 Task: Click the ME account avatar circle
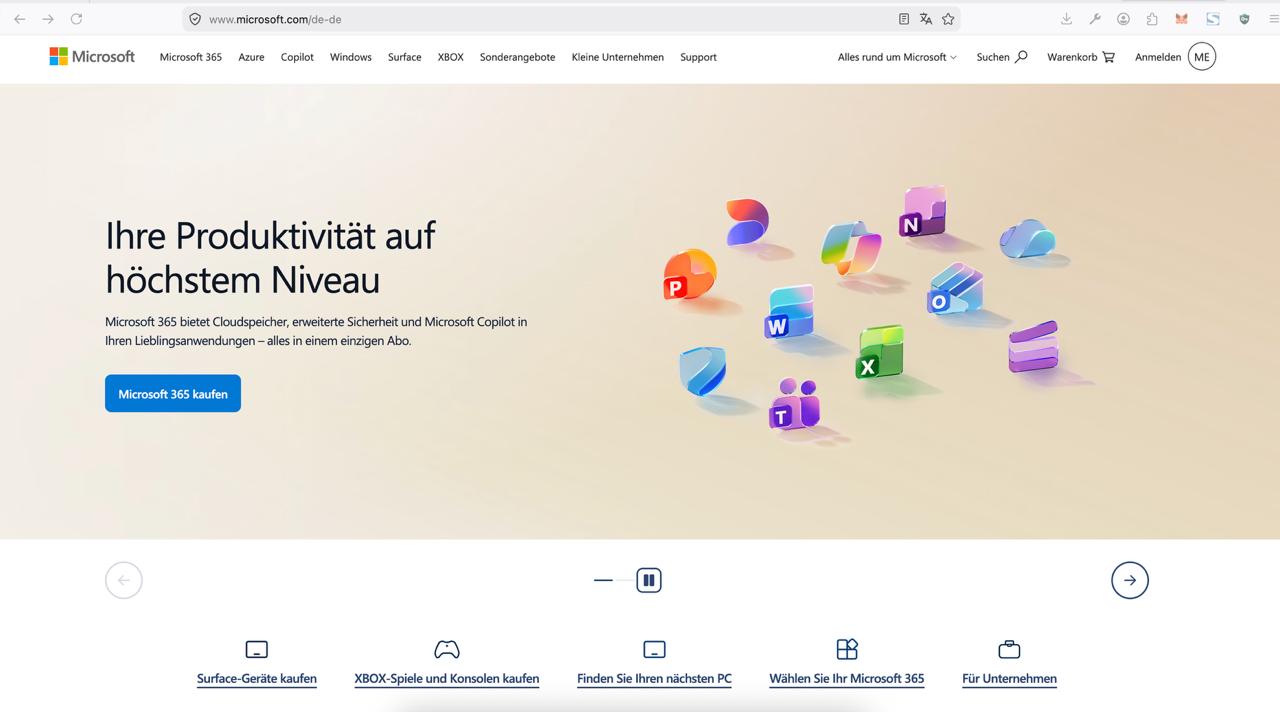tap(1202, 57)
